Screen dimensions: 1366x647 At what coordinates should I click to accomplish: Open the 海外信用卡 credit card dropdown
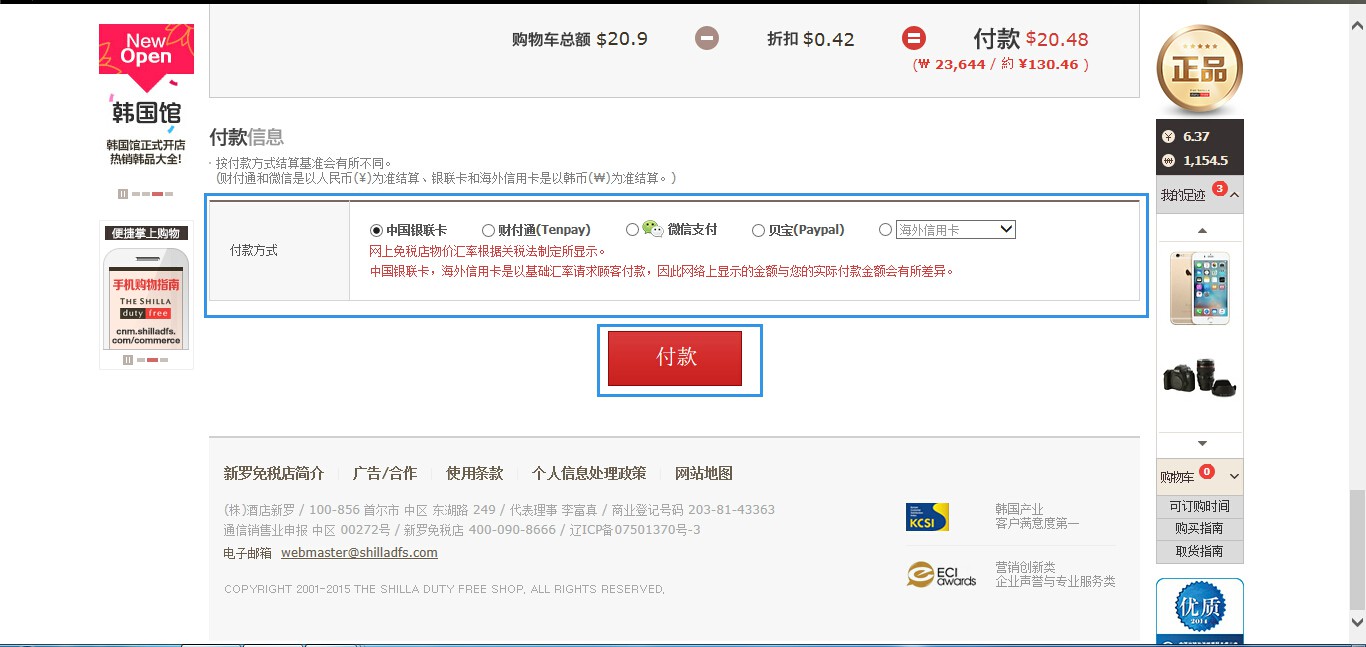point(955,229)
